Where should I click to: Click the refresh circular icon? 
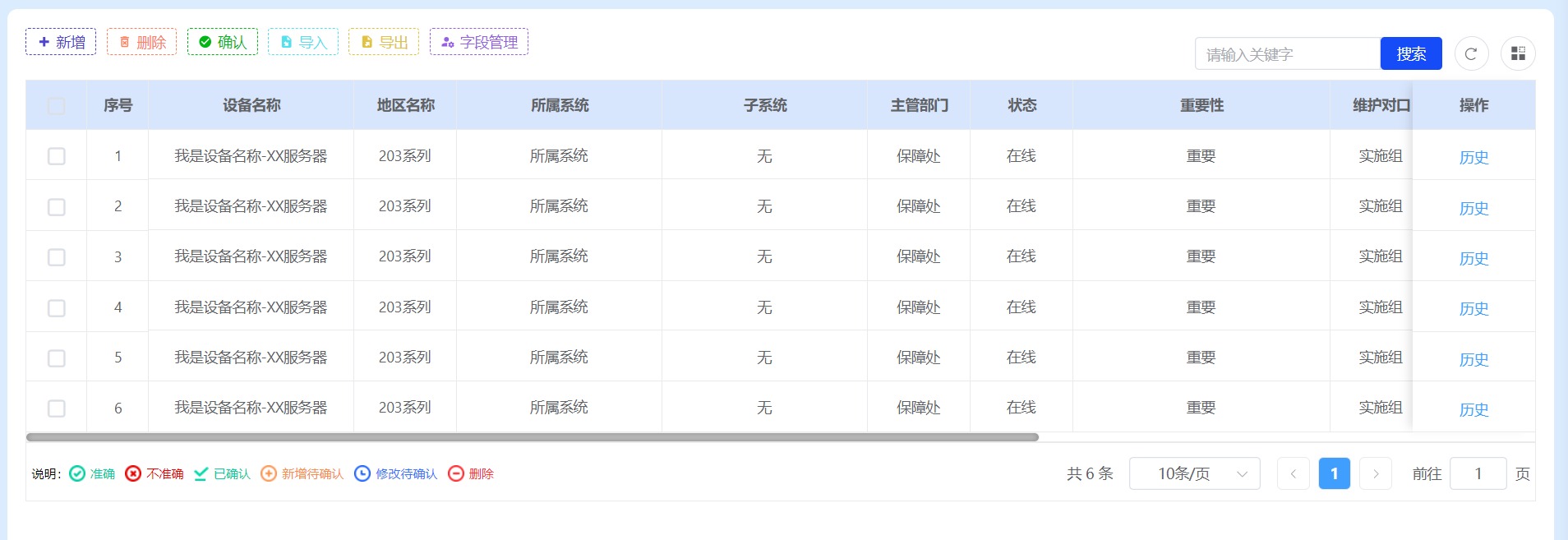1471,53
